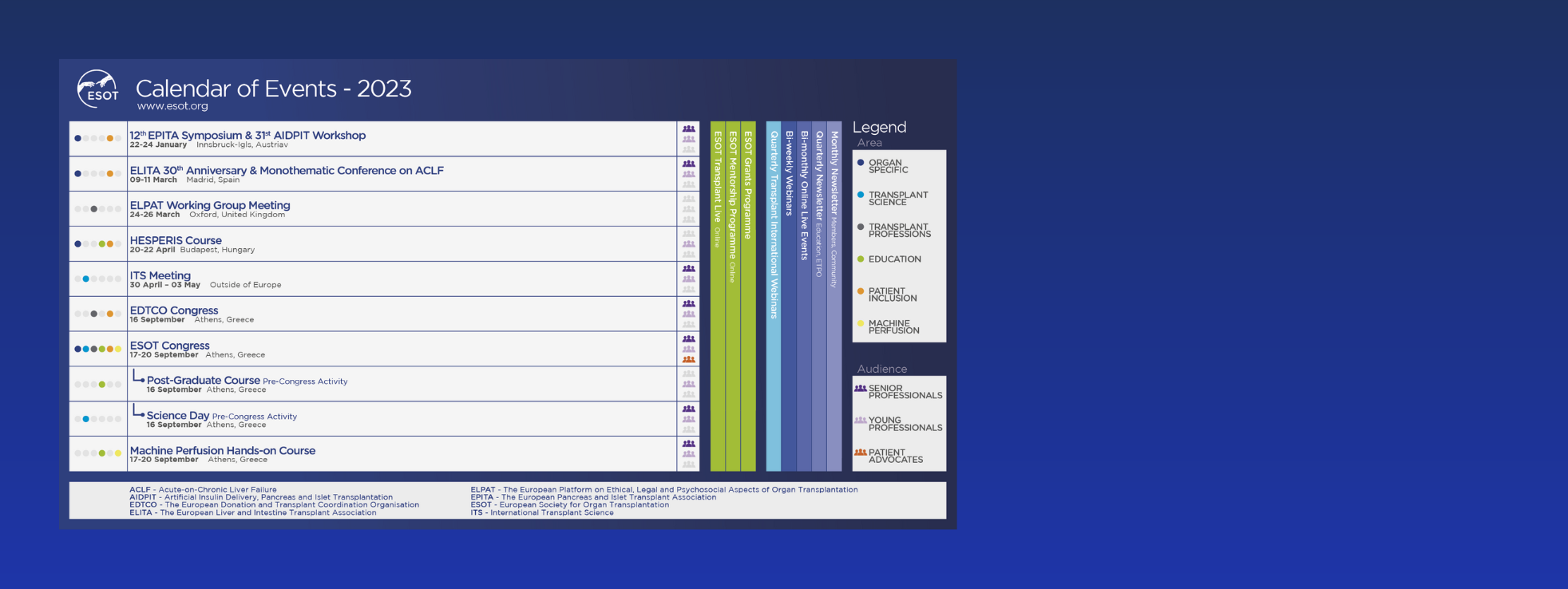Click the Patient Inclusion orange legend dot
The width and height of the screenshot is (1568, 589).
tap(861, 291)
